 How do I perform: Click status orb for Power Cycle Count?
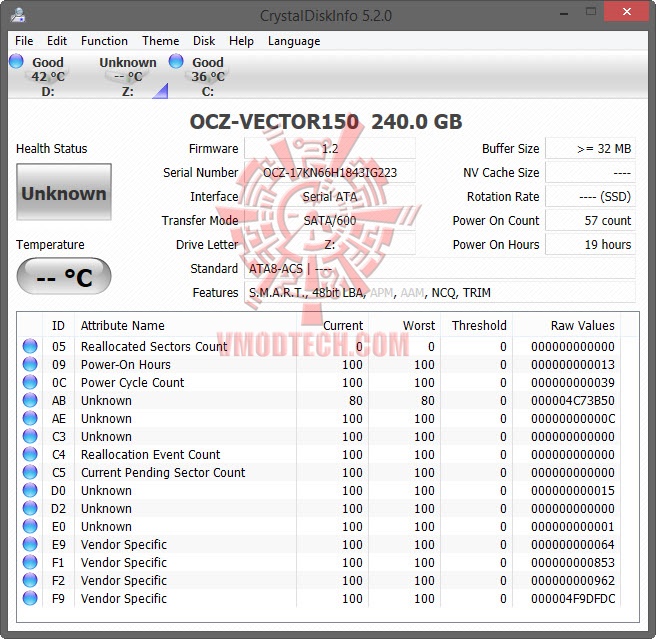(x=30, y=382)
